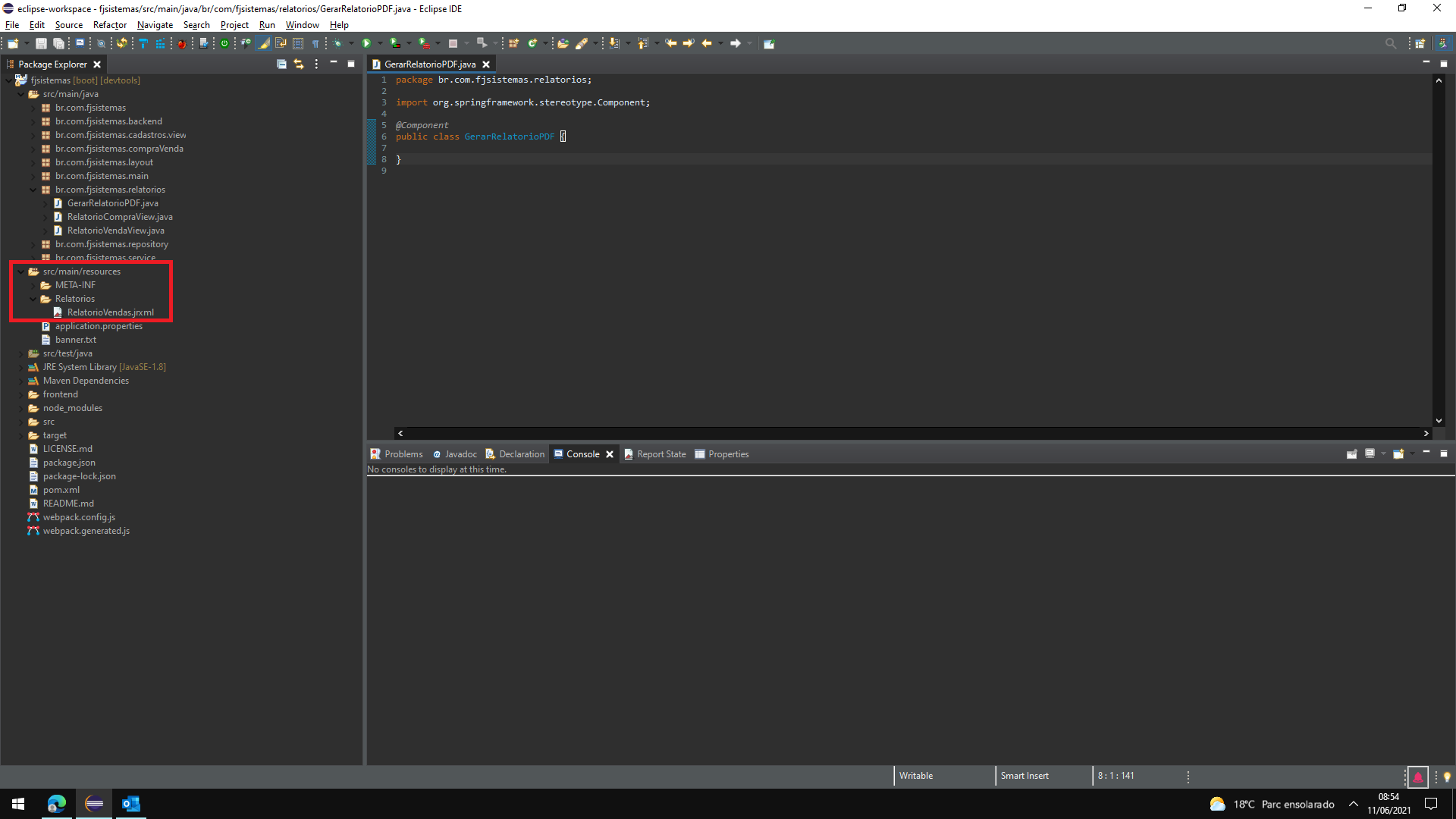This screenshot has height=819, width=1456.
Task: Switch to the Java perspective icon
Action: [x=1443, y=44]
